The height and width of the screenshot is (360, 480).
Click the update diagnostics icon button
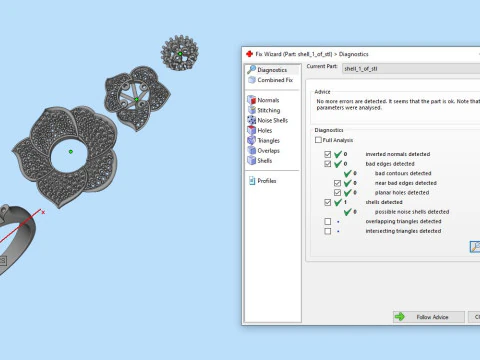point(475,247)
